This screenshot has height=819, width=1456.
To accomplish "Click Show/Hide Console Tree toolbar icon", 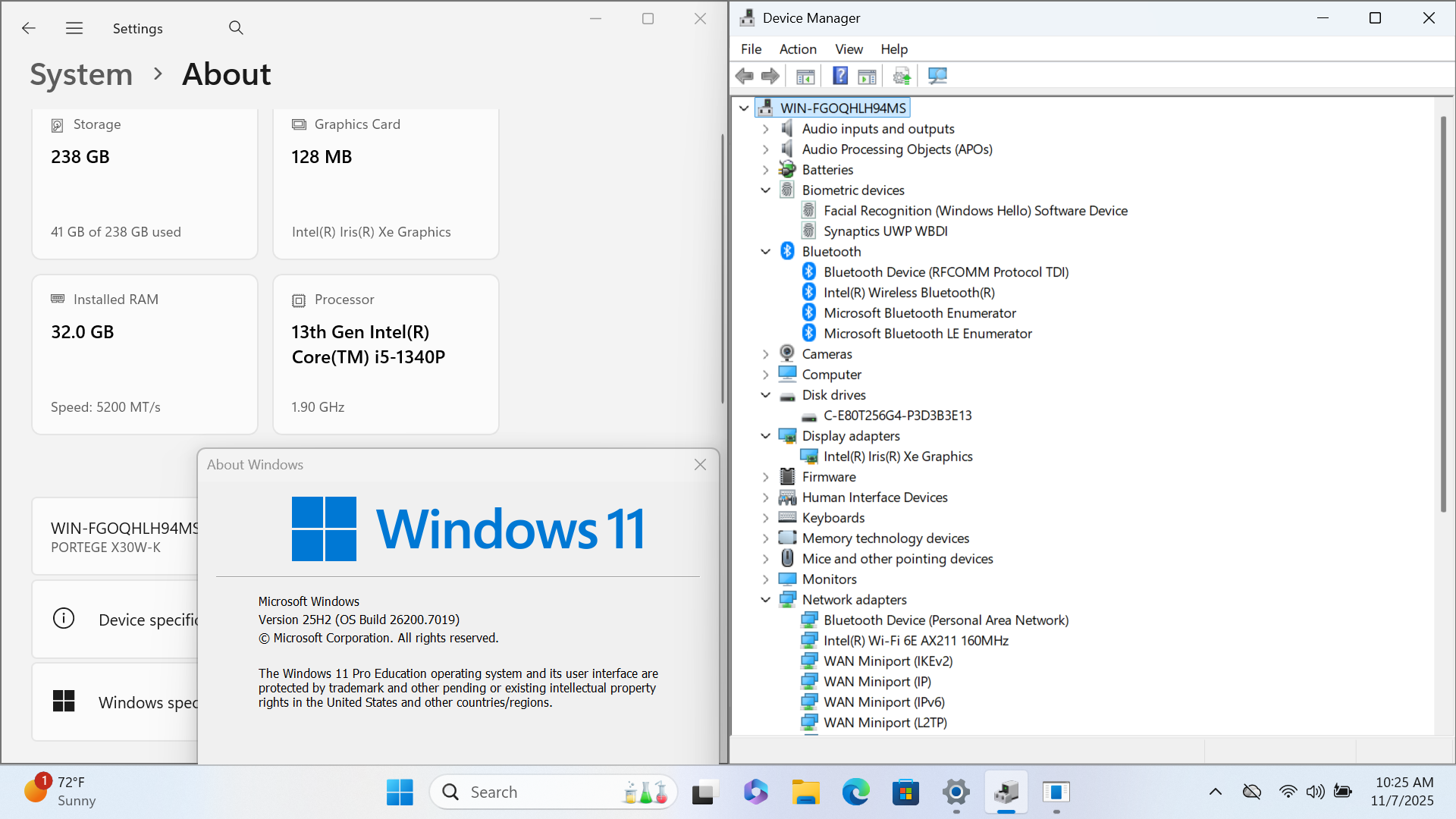I will click(805, 76).
